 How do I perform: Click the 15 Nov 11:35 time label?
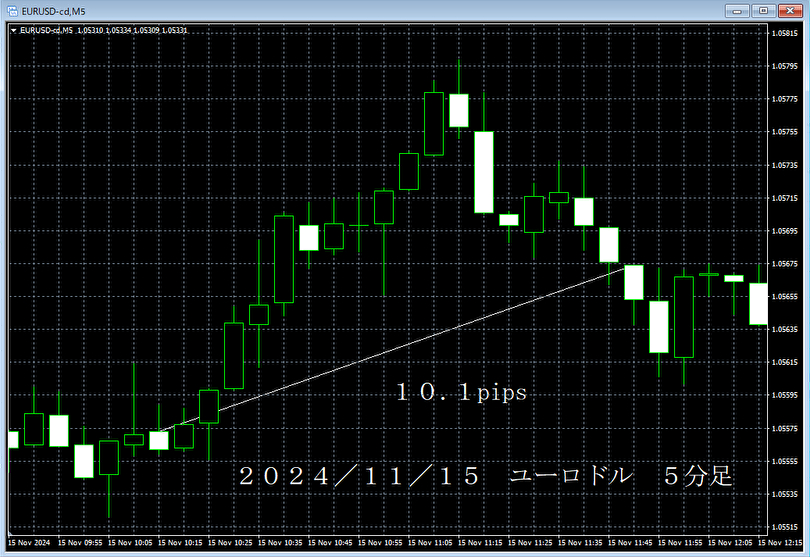coord(580,543)
